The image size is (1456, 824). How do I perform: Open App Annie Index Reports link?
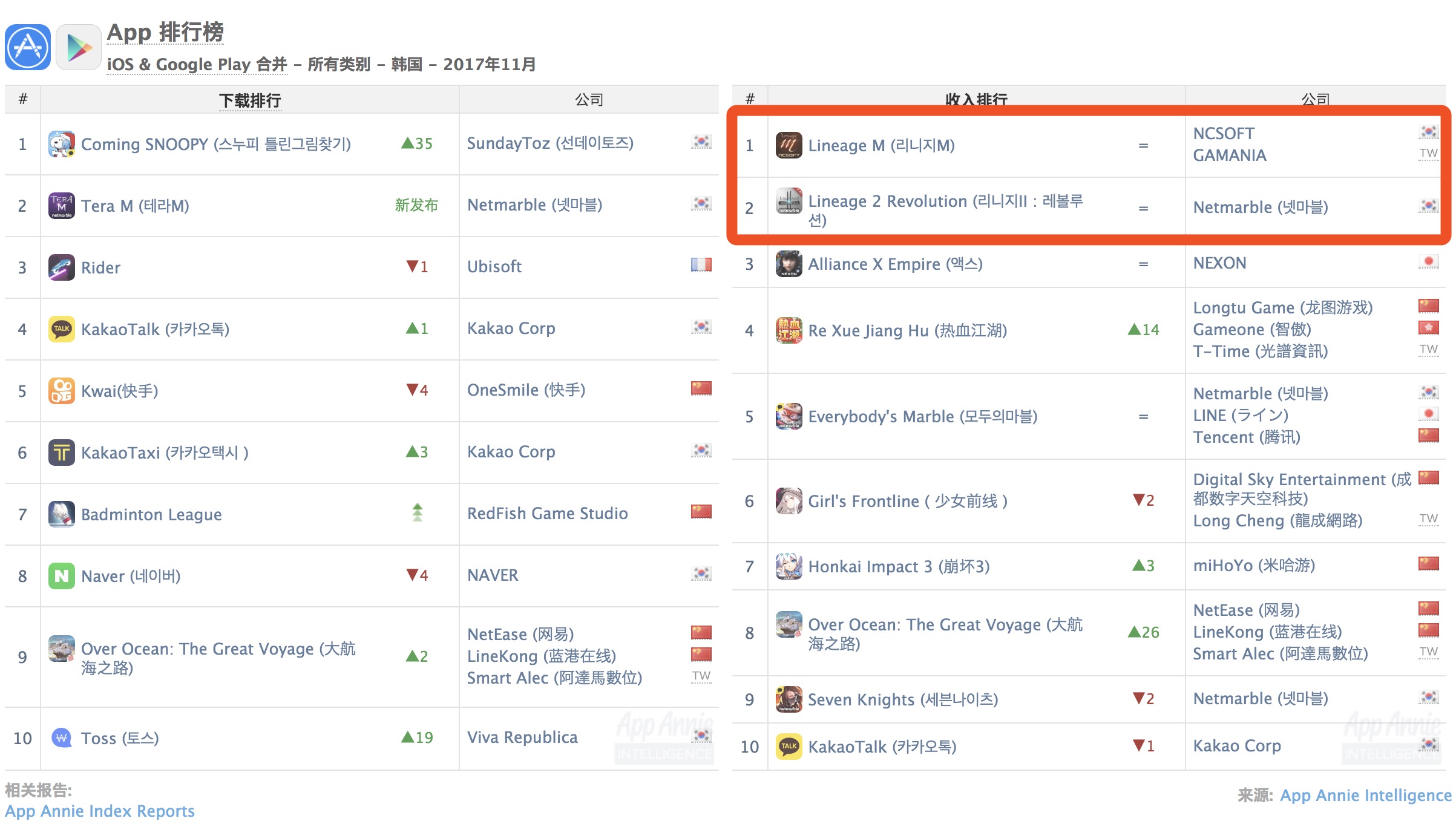100,811
